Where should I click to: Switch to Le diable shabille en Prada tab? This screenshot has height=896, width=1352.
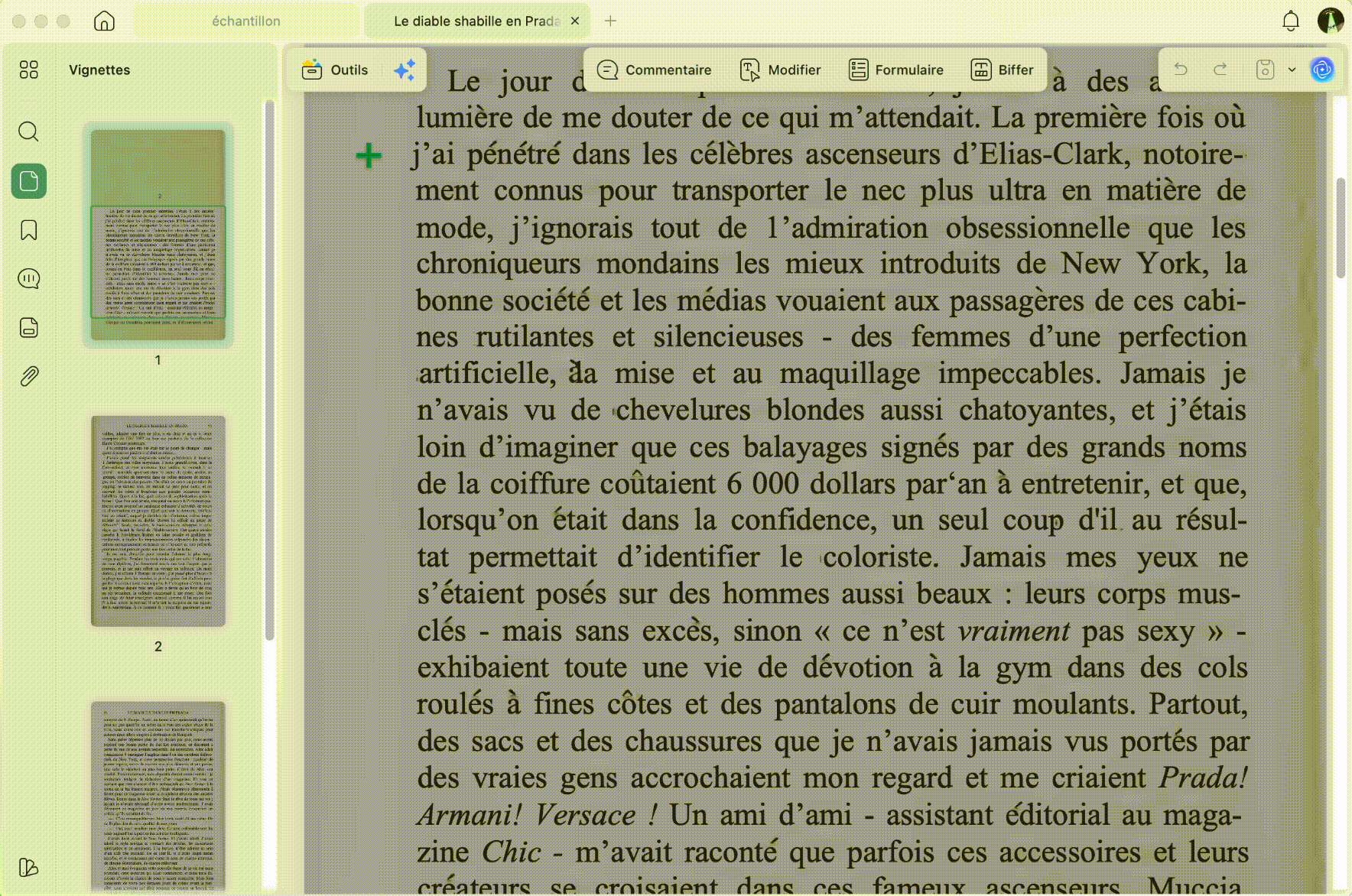[x=476, y=21]
